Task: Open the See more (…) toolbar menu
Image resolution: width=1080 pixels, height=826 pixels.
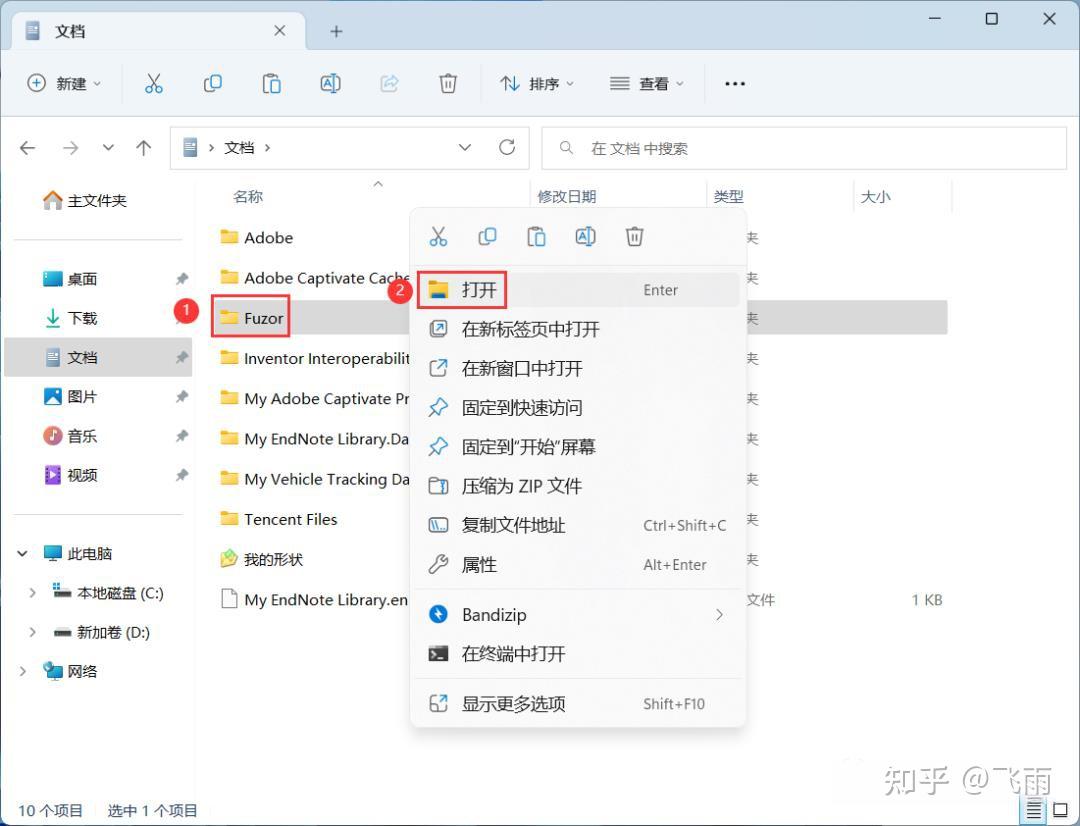Action: [x=735, y=84]
